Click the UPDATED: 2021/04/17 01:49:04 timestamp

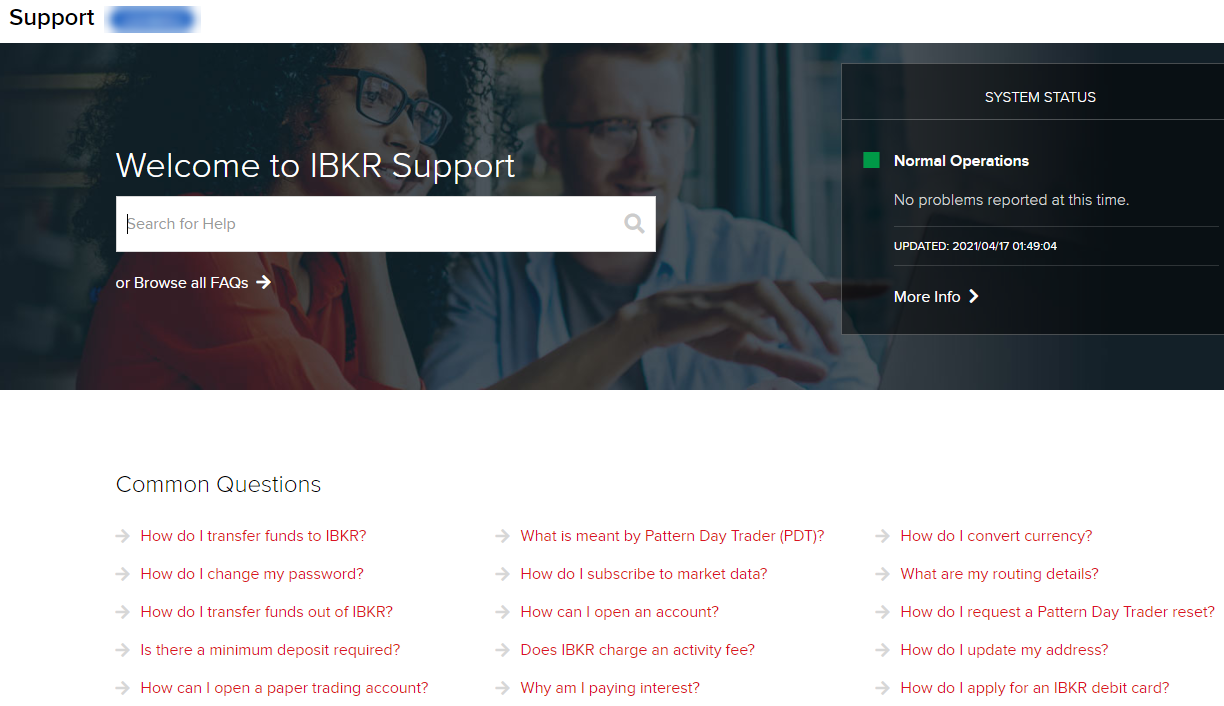pos(975,246)
